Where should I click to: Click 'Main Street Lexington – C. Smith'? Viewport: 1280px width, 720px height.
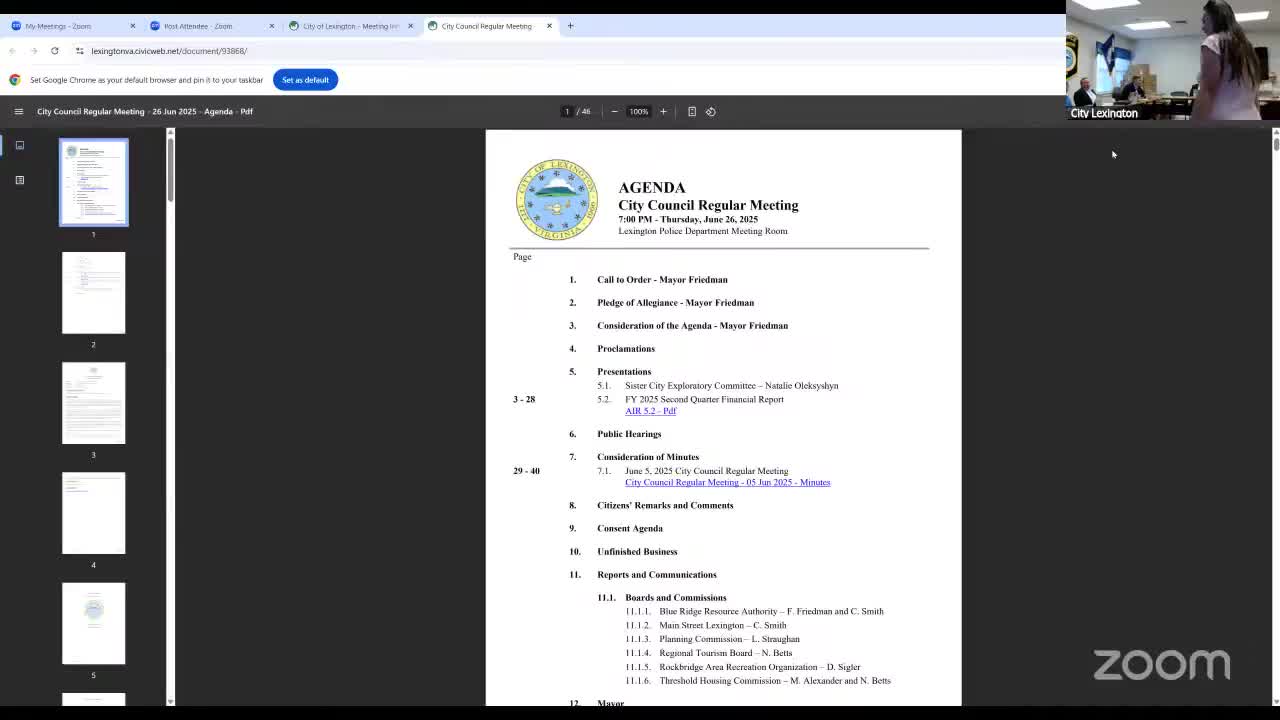click(x=722, y=626)
